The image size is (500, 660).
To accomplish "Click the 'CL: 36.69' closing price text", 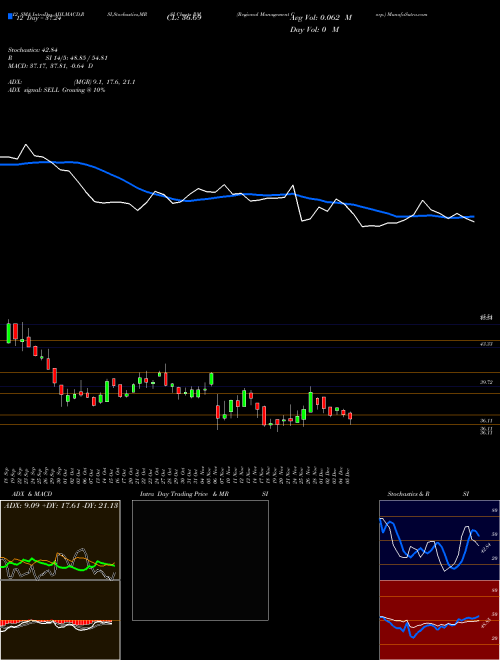I will click(x=184, y=18).
